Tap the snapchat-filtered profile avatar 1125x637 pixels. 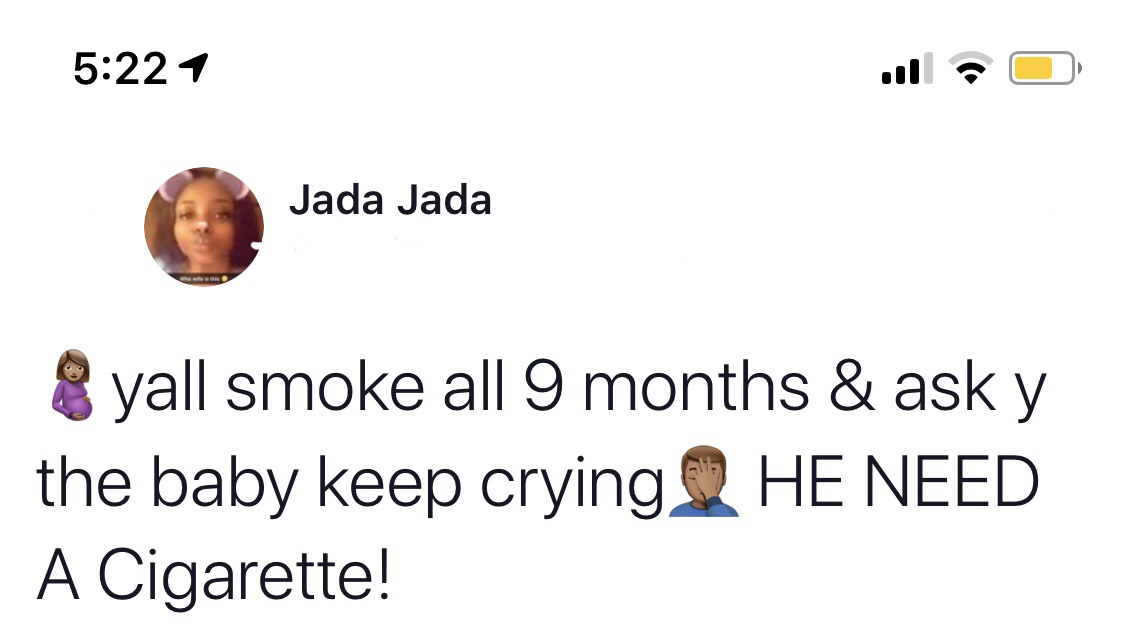point(203,226)
